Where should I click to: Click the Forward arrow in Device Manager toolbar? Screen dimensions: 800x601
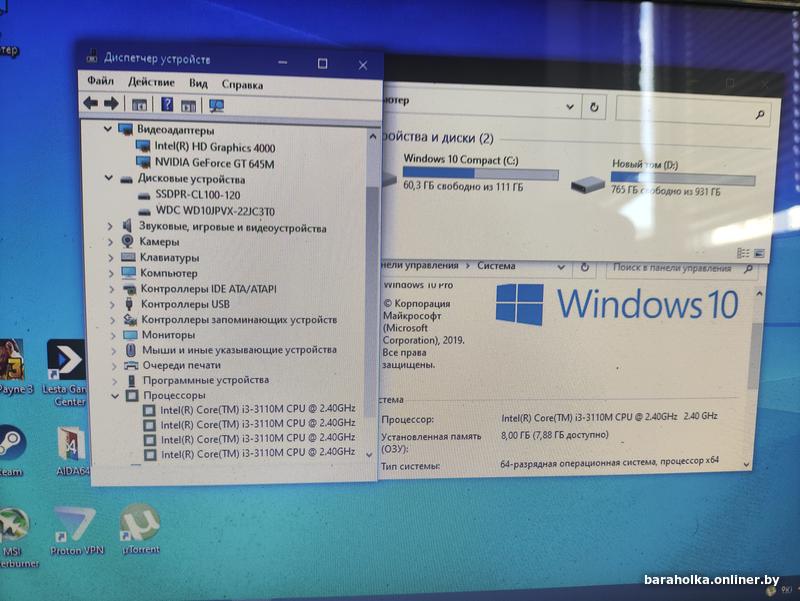click(x=111, y=104)
